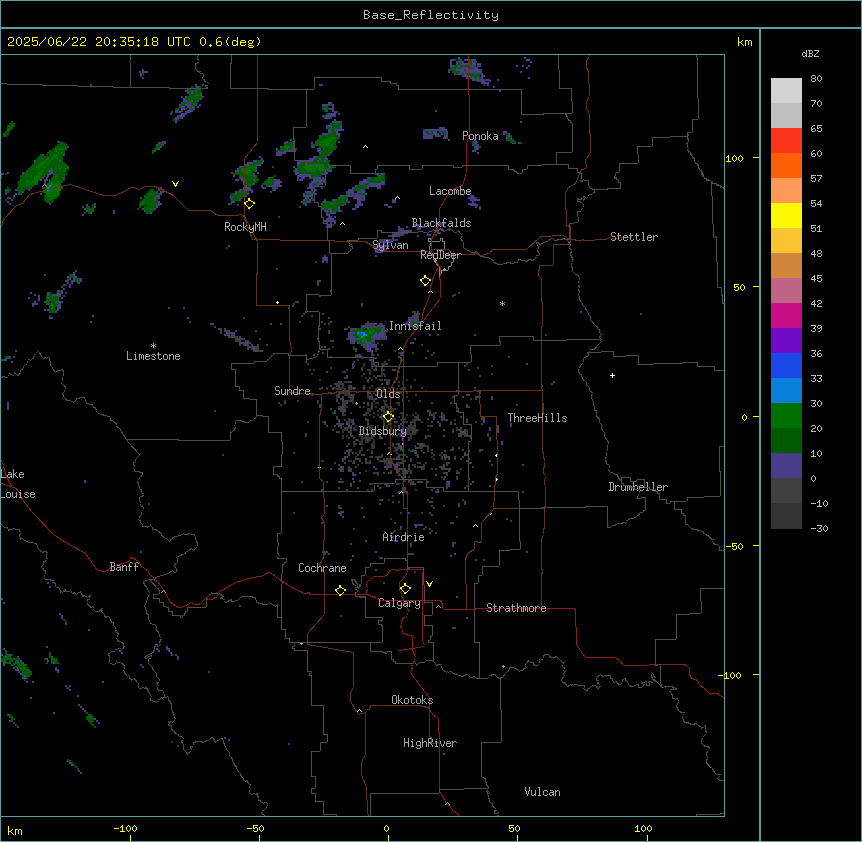Click the Calgary city label
Screen dimensions: 862x842
(399, 603)
